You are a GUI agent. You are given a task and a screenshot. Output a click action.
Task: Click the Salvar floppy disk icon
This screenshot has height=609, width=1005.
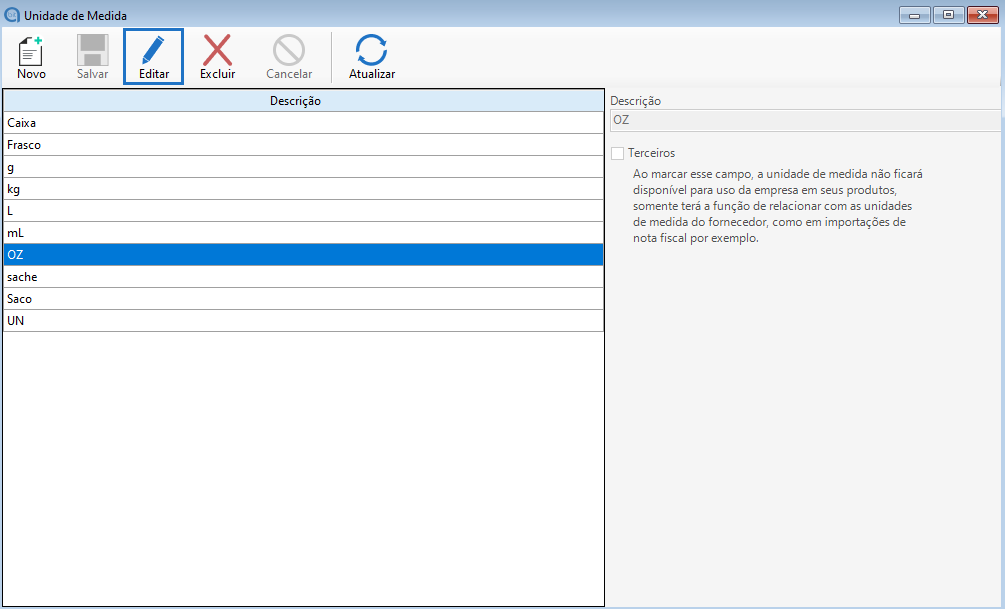point(93,50)
